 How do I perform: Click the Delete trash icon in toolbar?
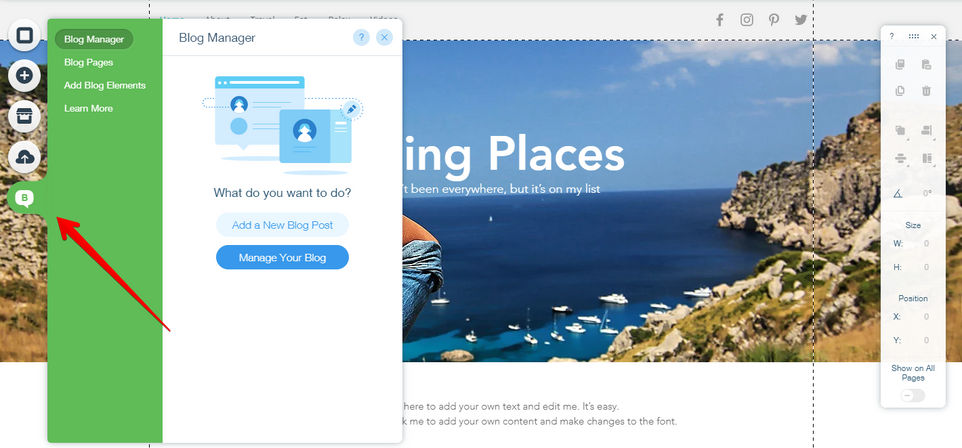coord(926,91)
